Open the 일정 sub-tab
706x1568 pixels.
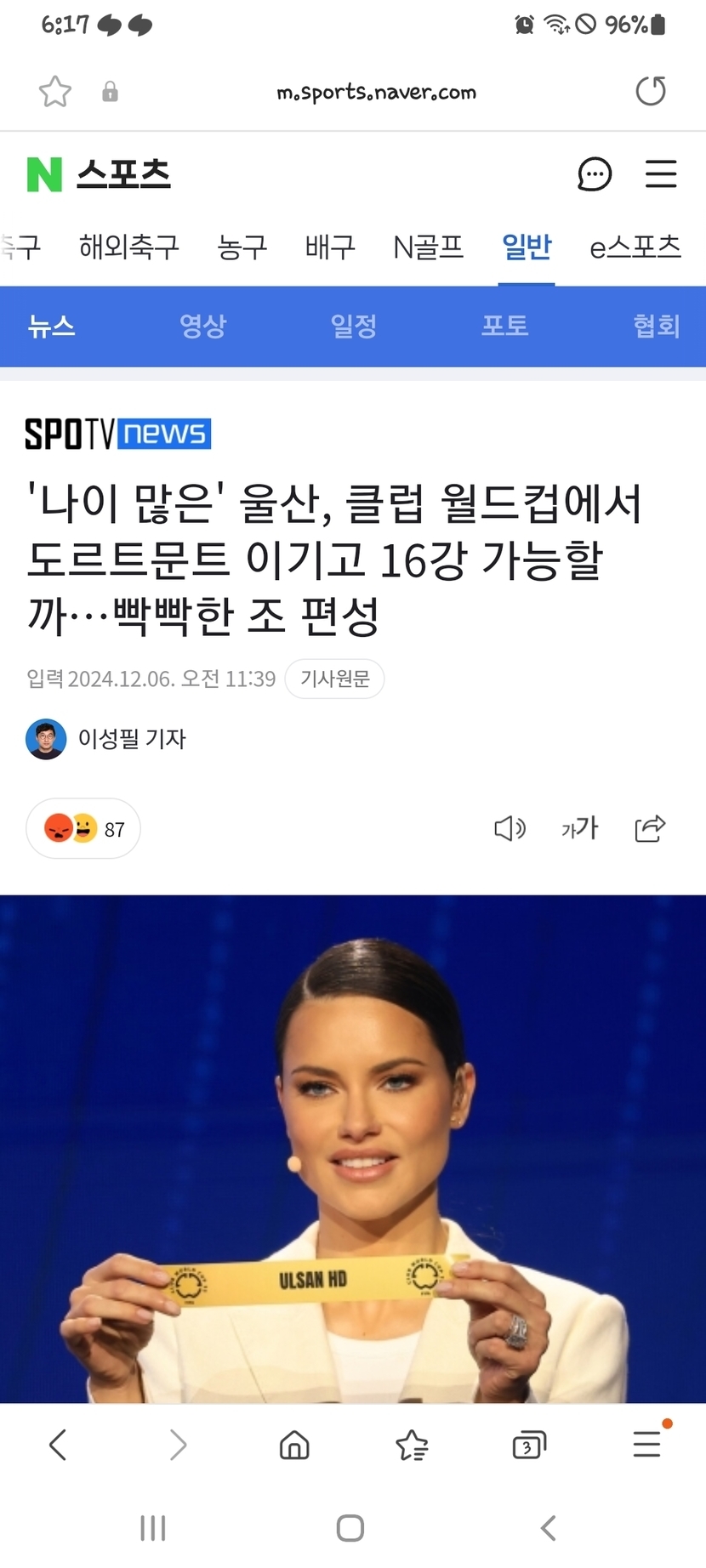pos(354,326)
